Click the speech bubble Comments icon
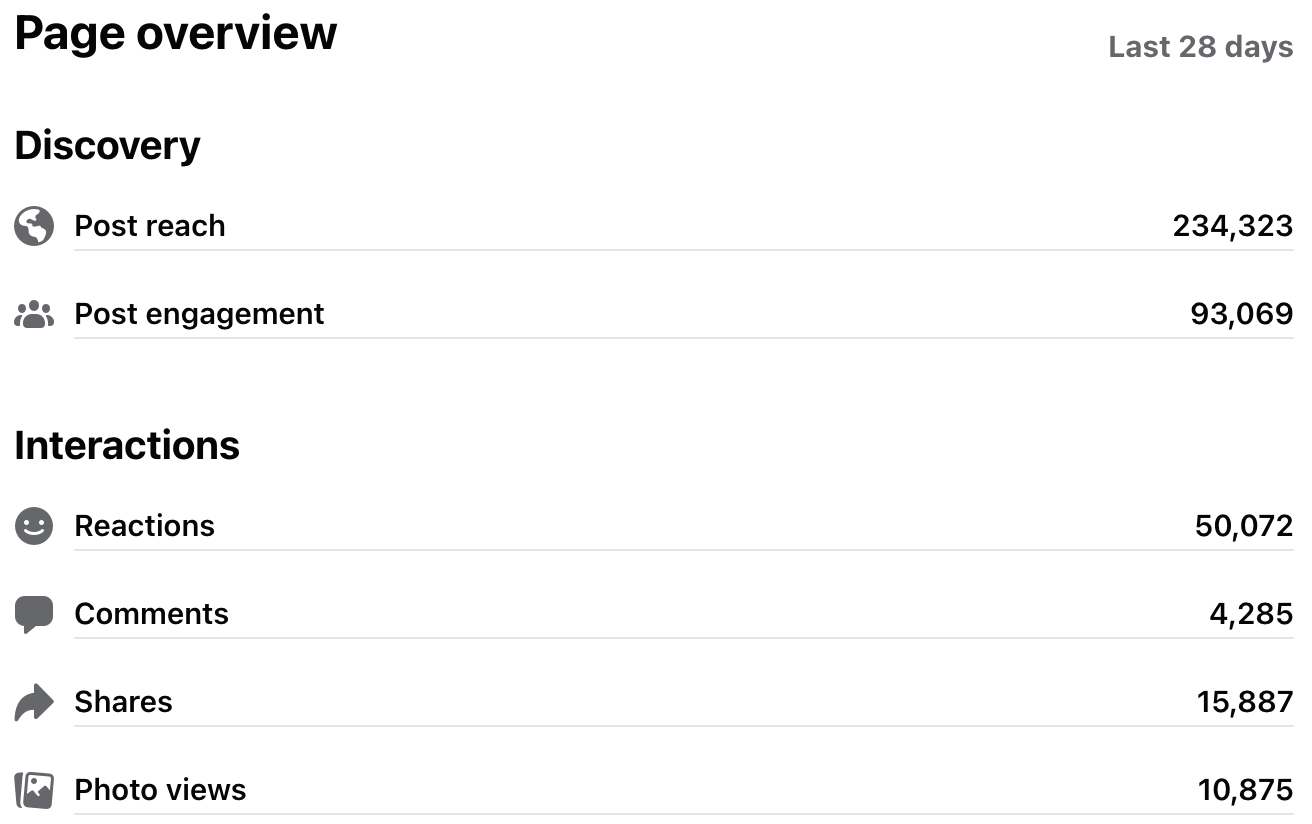 pos(34,614)
